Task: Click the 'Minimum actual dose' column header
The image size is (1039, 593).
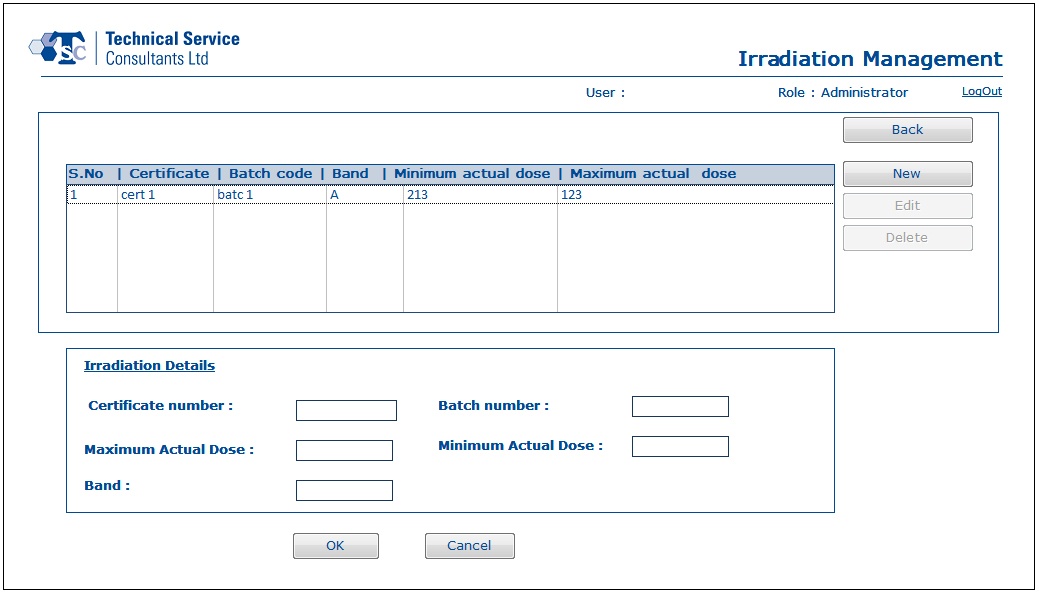Action: 472,174
